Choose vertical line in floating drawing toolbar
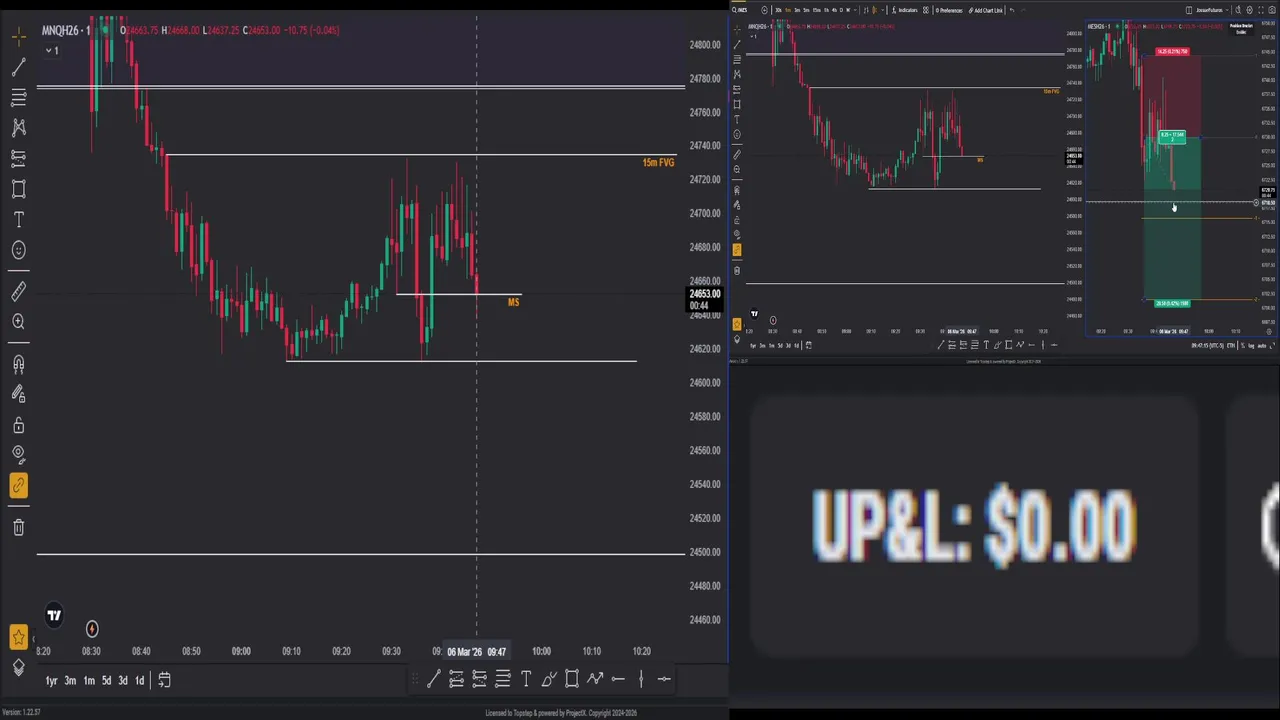 [641, 679]
